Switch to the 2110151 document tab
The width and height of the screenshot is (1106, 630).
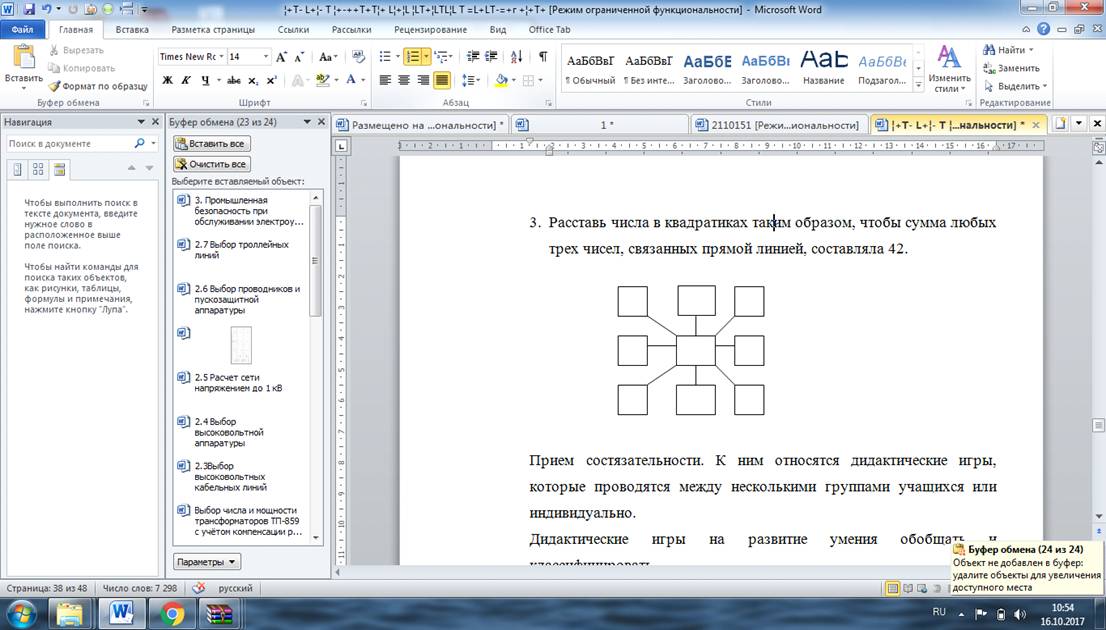pos(778,125)
